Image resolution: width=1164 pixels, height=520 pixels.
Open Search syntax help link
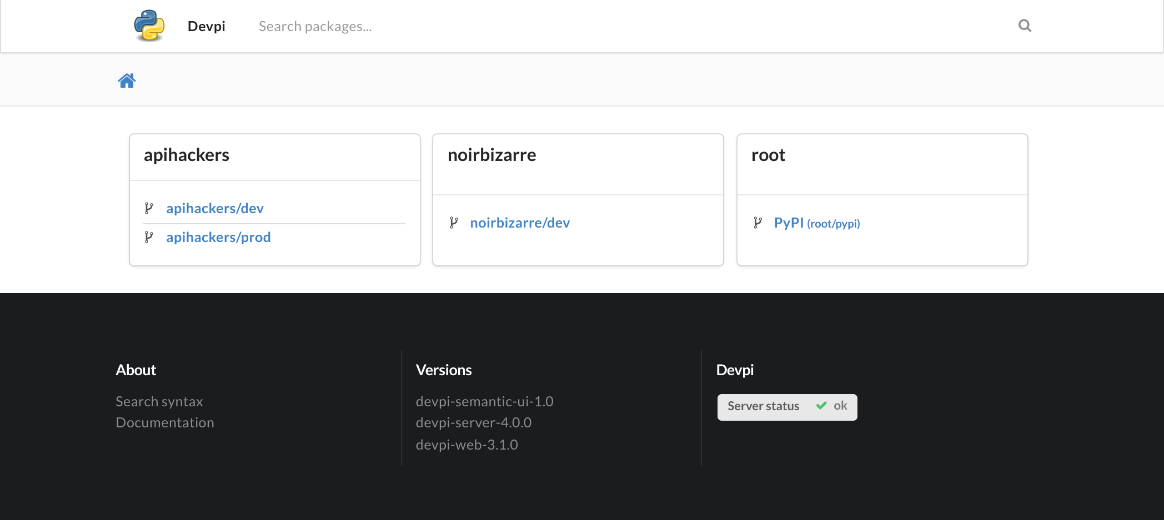point(159,401)
